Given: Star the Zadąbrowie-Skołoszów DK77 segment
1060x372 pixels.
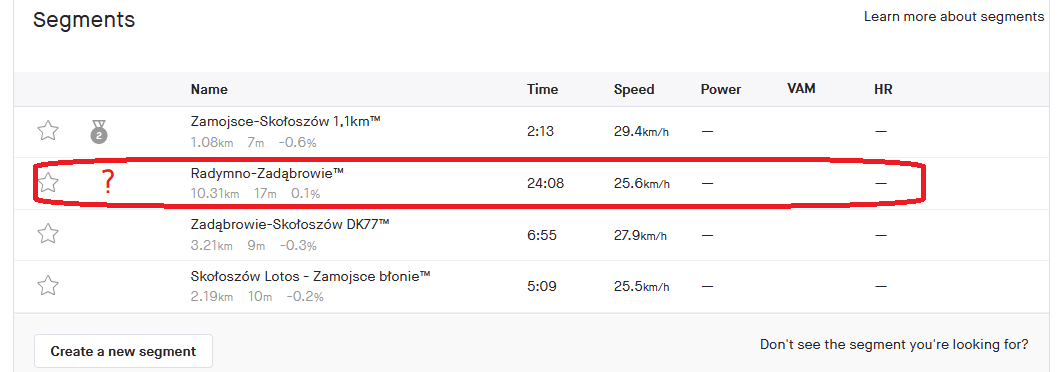Looking at the screenshot, I should pos(47,234).
